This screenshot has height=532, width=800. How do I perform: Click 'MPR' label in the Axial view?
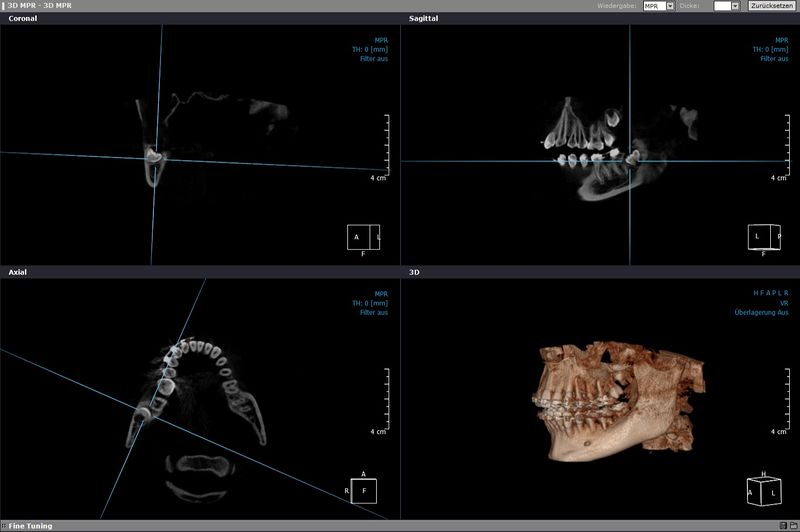(381, 294)
